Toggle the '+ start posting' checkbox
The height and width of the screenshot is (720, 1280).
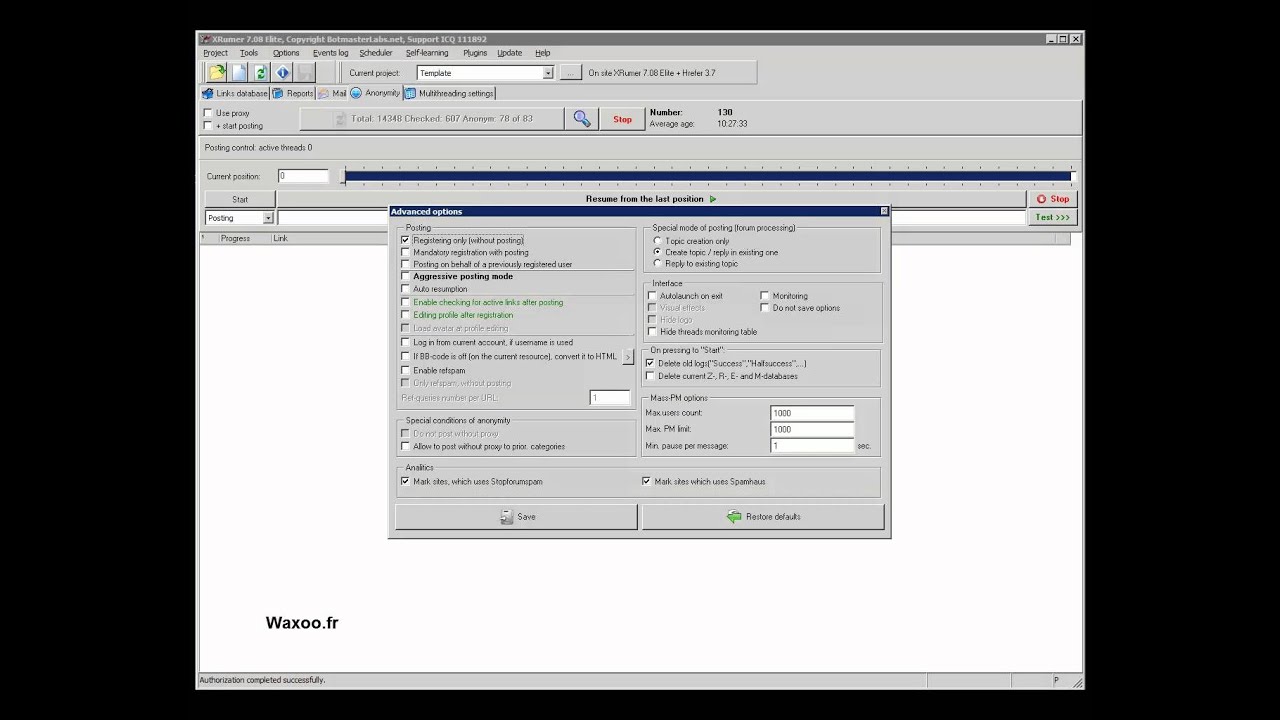coord(208,126)
